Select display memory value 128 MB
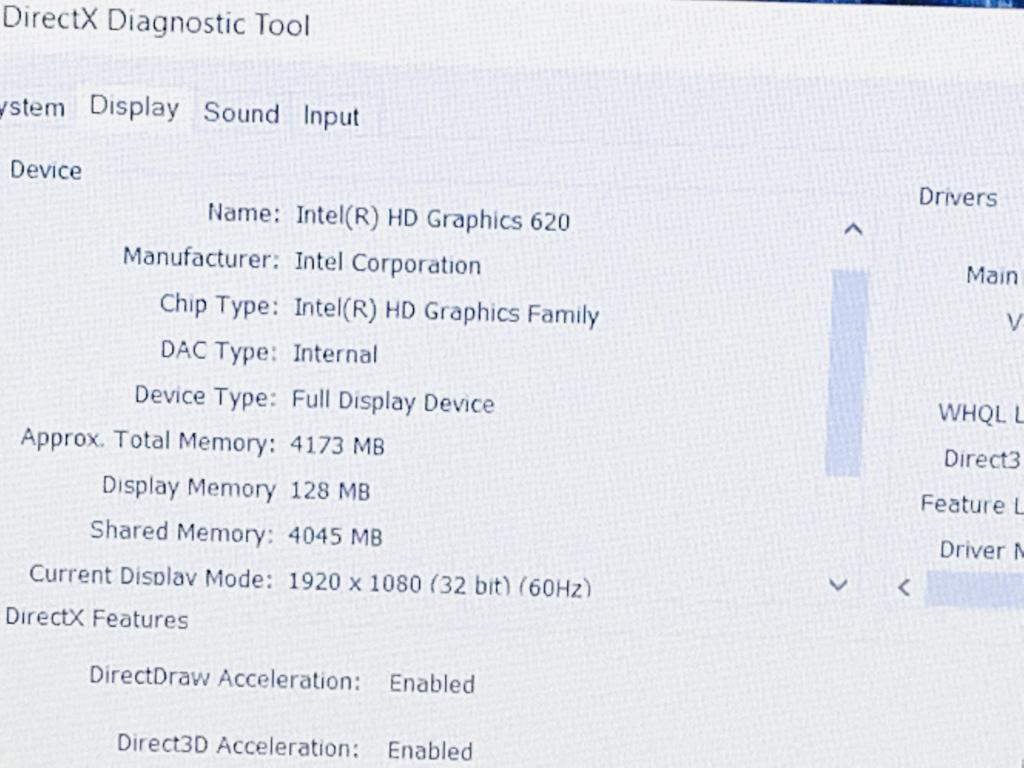This screenshot has height=768, width=1024. tap(330, 490)
